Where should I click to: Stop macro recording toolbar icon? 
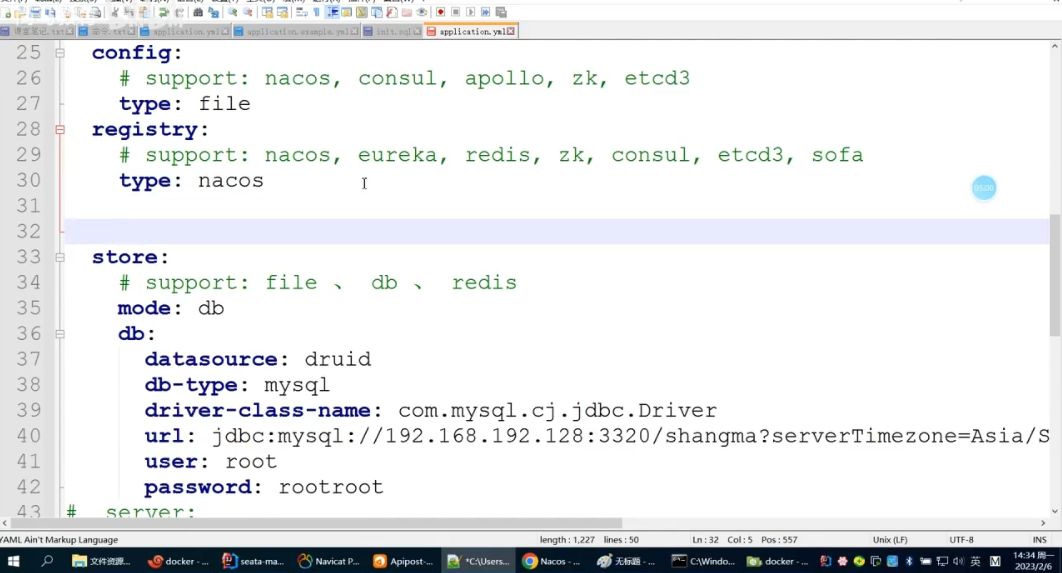point(455,12)
